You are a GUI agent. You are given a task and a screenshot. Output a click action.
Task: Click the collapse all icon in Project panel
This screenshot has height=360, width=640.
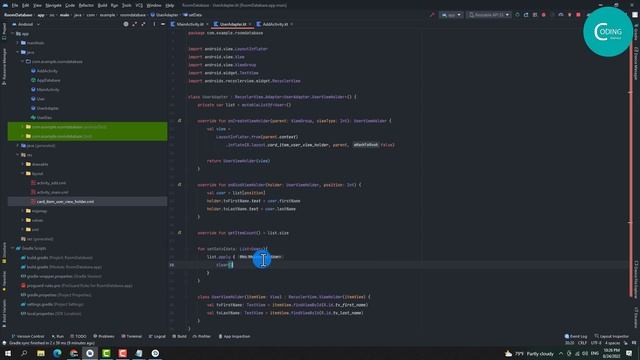(143, 24)
